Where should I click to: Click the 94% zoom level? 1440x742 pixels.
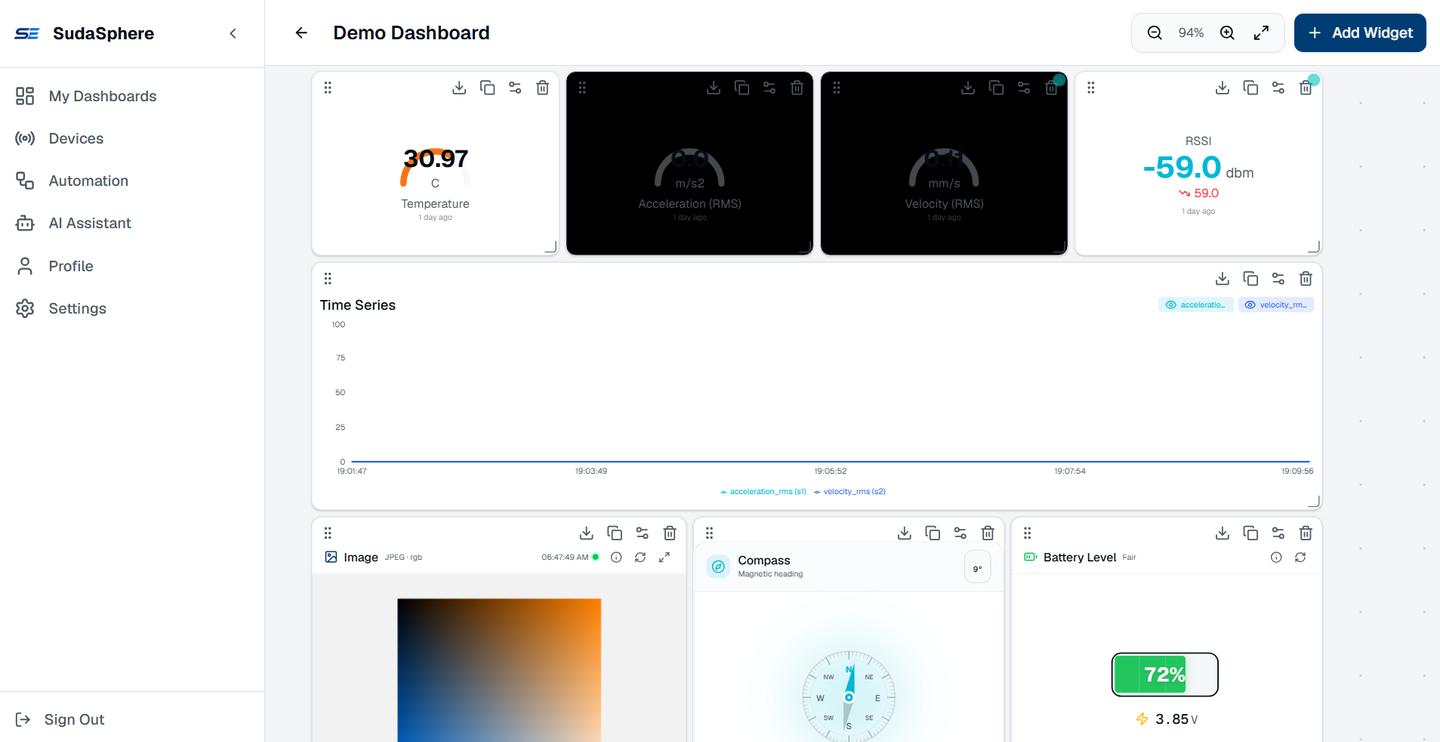pos(1191,33)
